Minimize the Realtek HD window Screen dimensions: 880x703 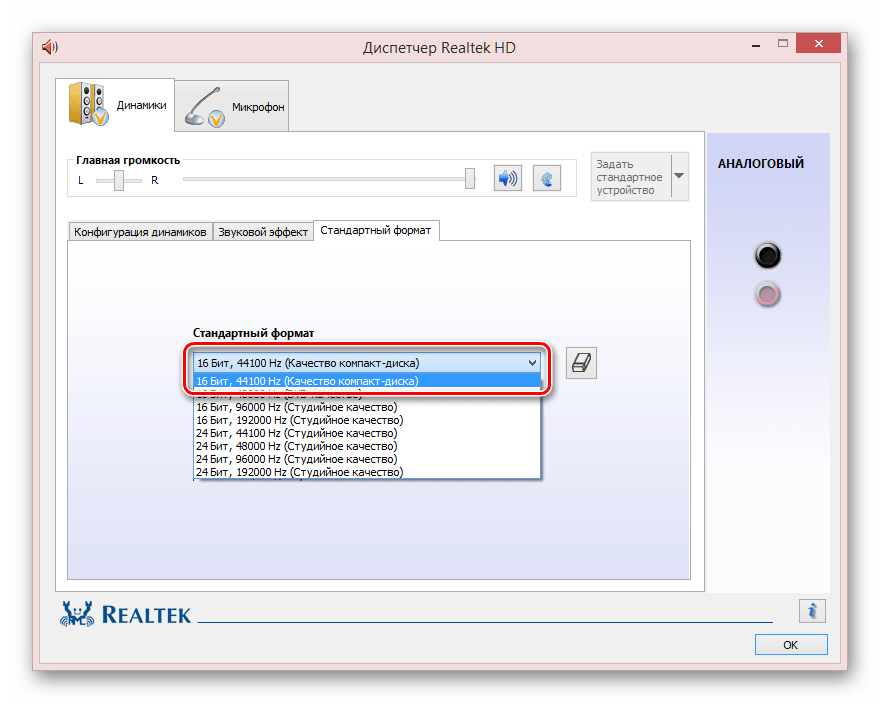(756, 45)
